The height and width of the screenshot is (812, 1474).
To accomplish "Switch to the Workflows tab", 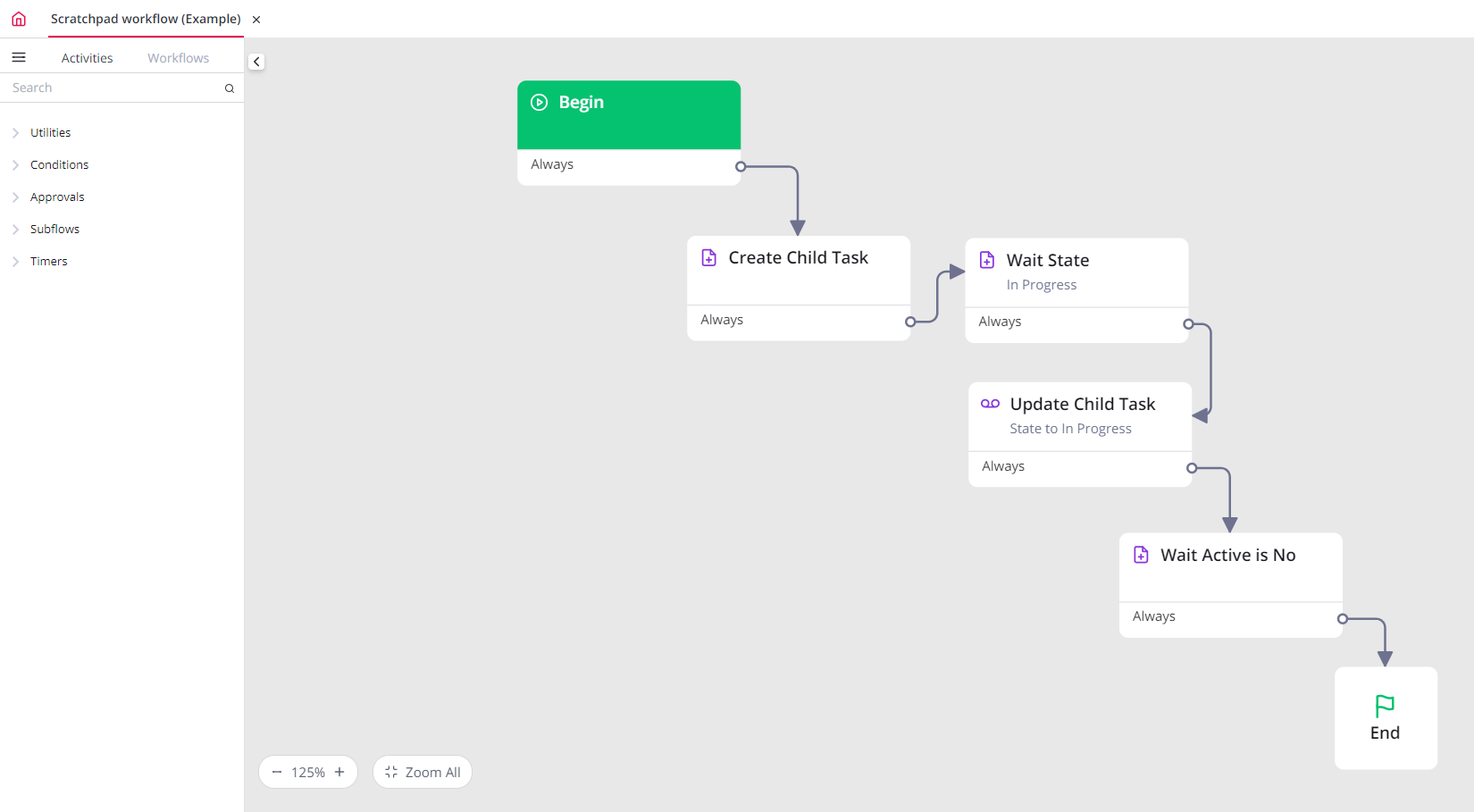I will 178,58.
